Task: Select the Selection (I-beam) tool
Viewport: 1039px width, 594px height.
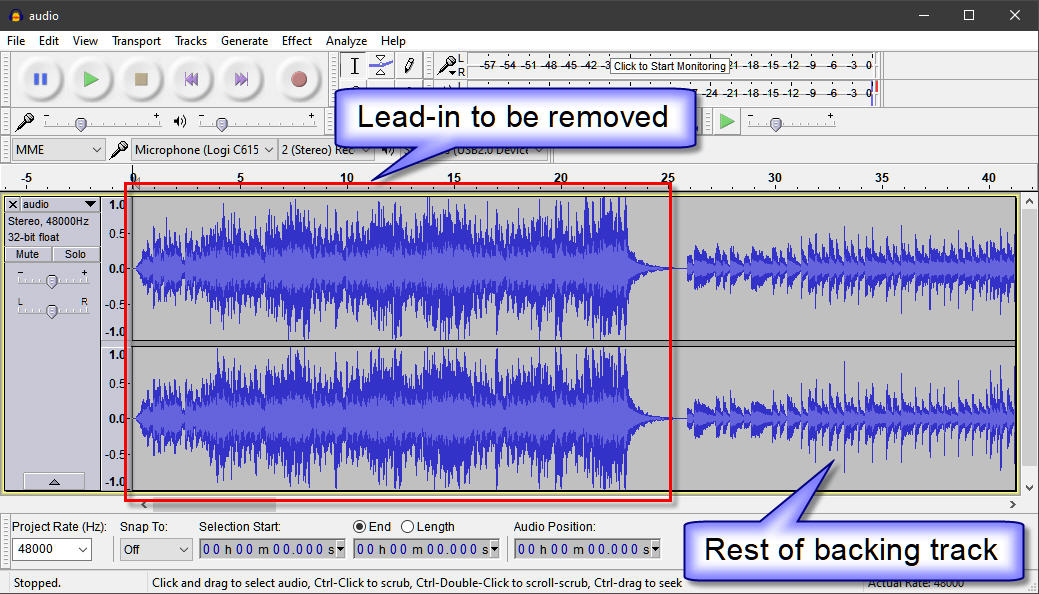Action: click(x=354, y=66)
